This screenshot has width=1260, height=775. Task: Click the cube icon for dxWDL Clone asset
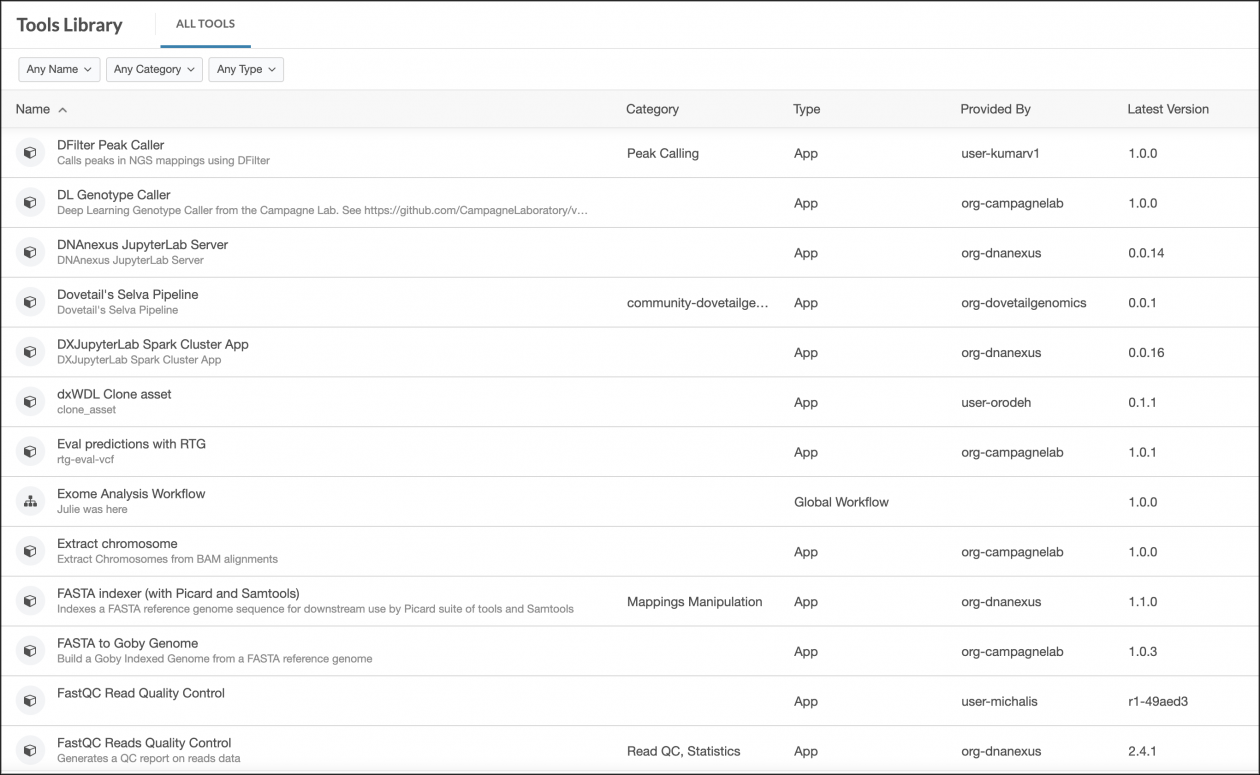coord(30,402)
